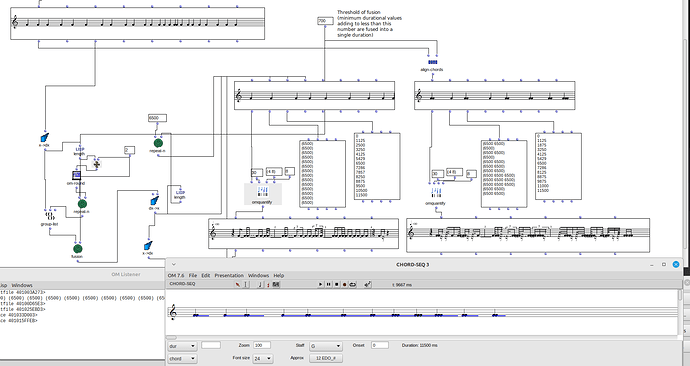
Task: Select the pencil edit tool
Action: 238,285
